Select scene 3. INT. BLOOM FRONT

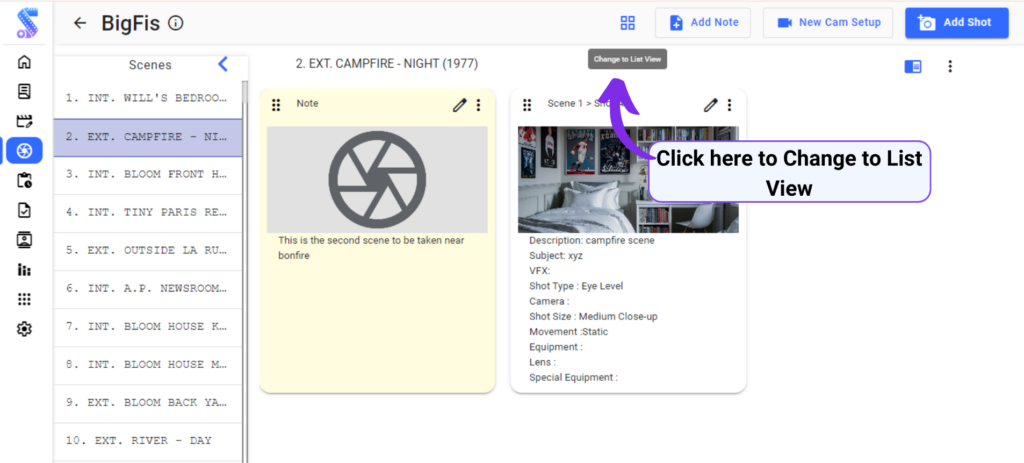[148, 175]
